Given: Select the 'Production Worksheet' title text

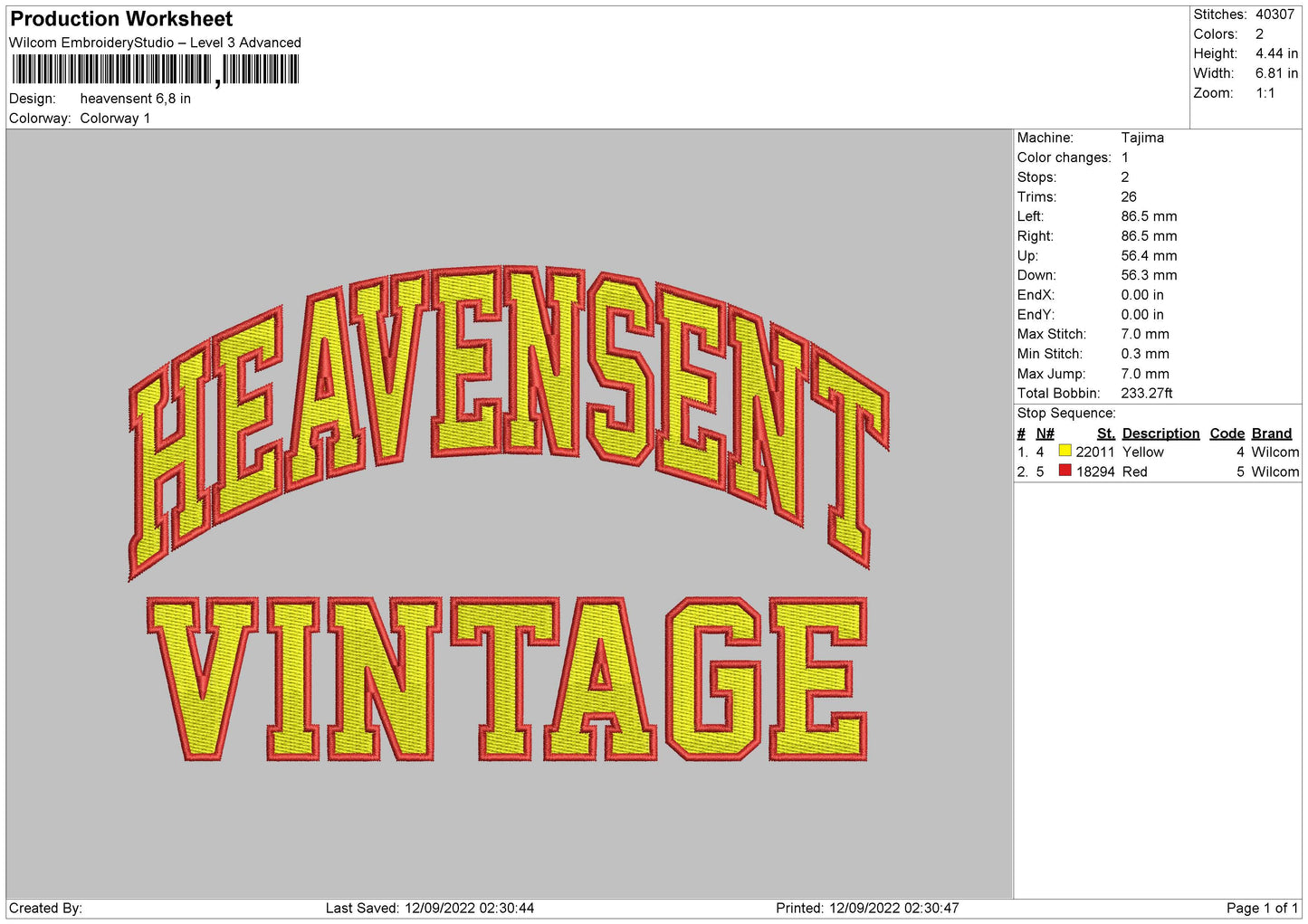Looking at the screenshot, I should 121,19.
